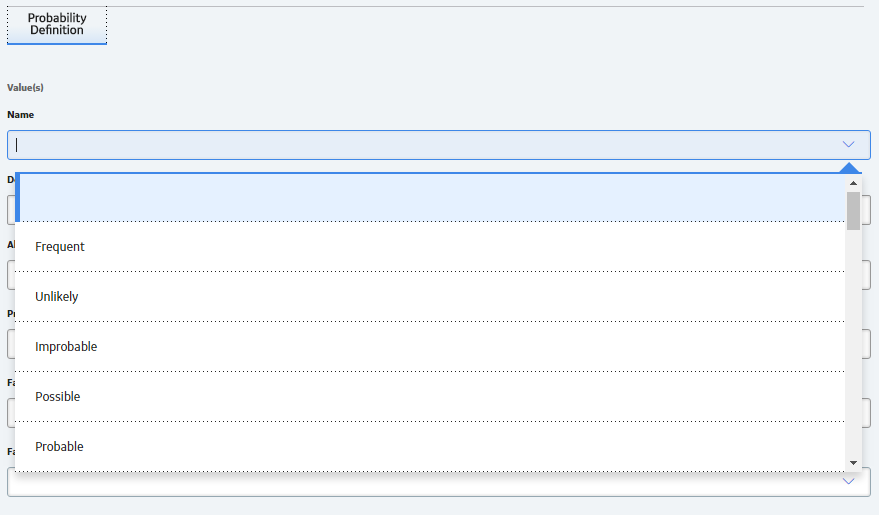This screenshot has width=879, height=515.
Task: Click the scrollbar up arrow in list
Action: pos(853,183)
